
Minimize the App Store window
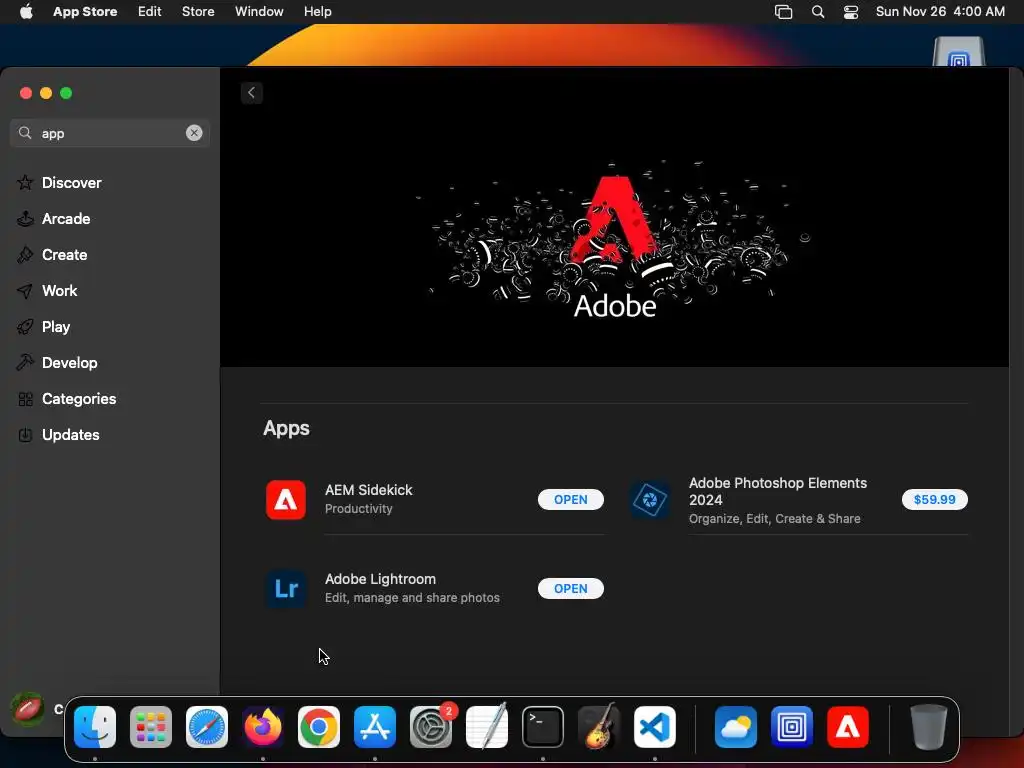(x=46, y=93)
